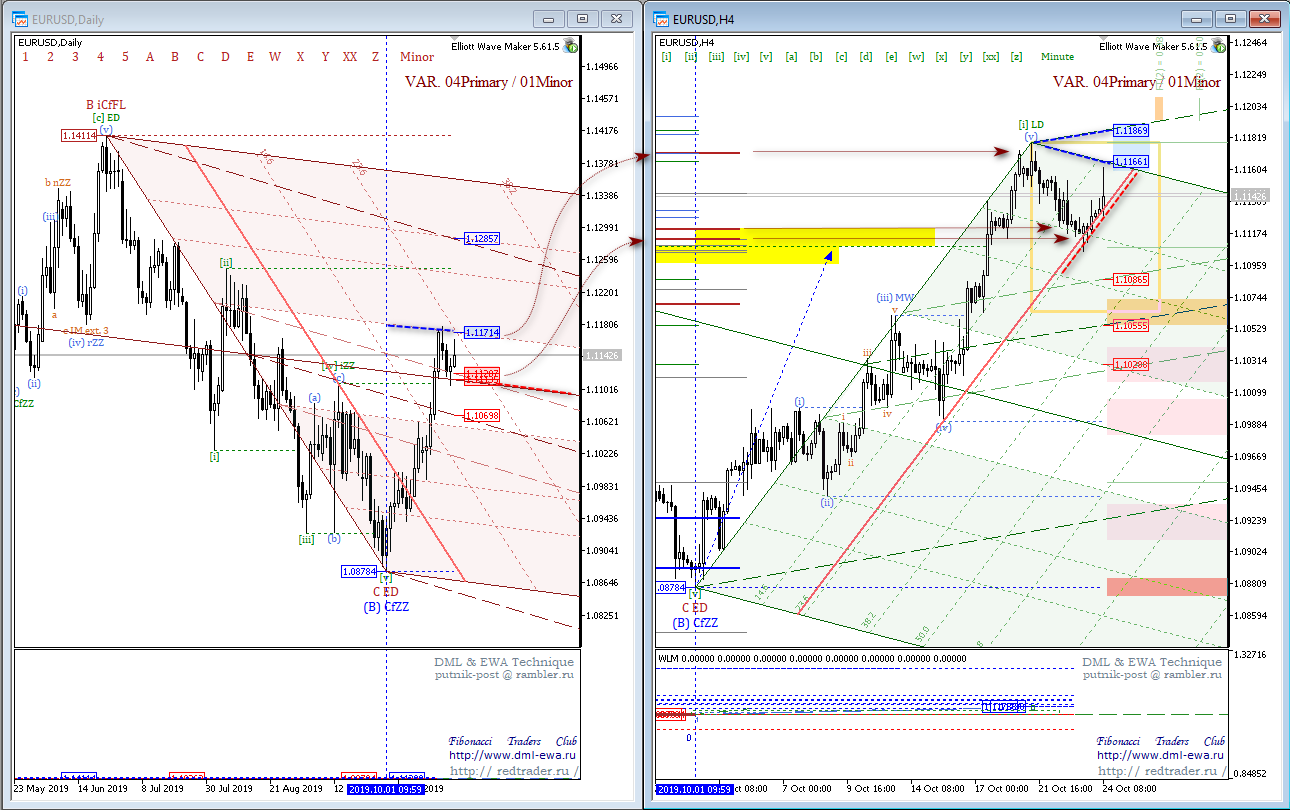
Task: Choose wave label X in Daily chart
Action: pyautogui.click(x=300, y=57)
